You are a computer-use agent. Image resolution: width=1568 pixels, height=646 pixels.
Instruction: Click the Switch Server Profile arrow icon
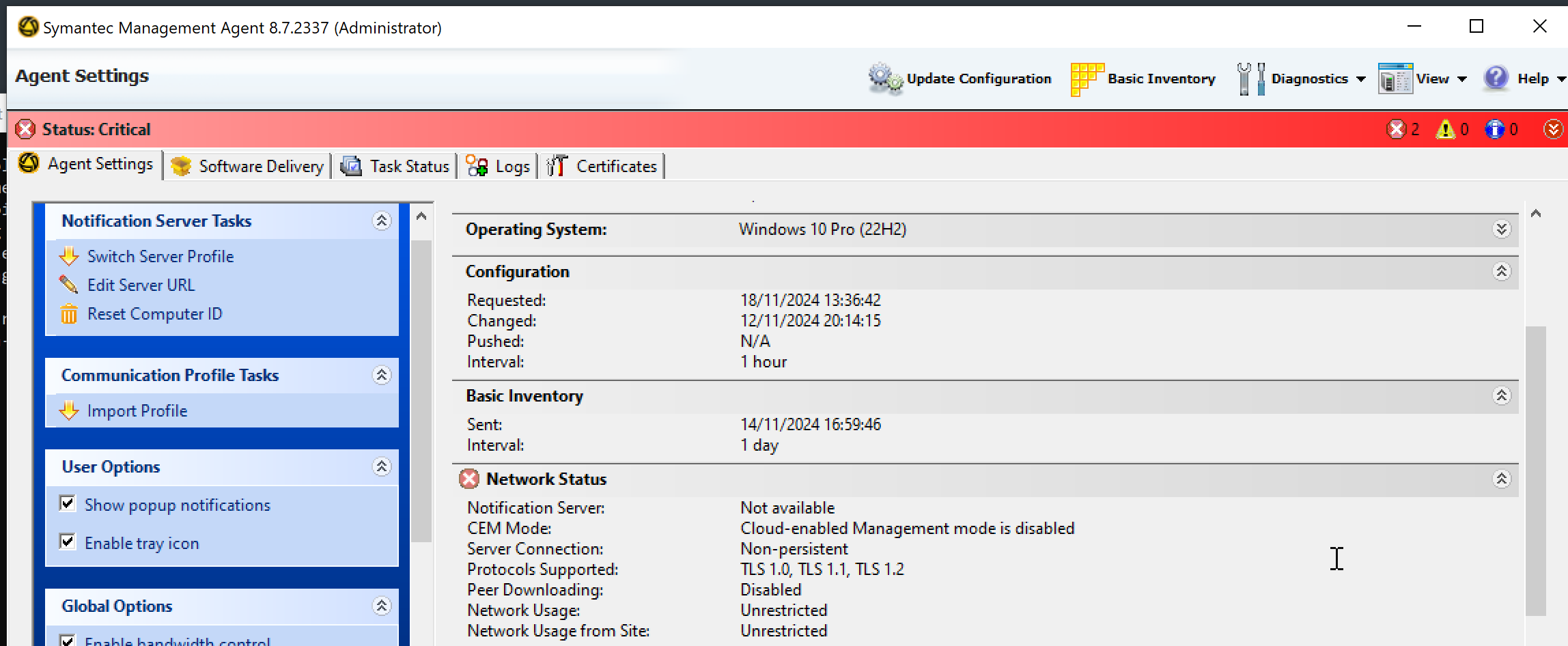tap(69, 256)
